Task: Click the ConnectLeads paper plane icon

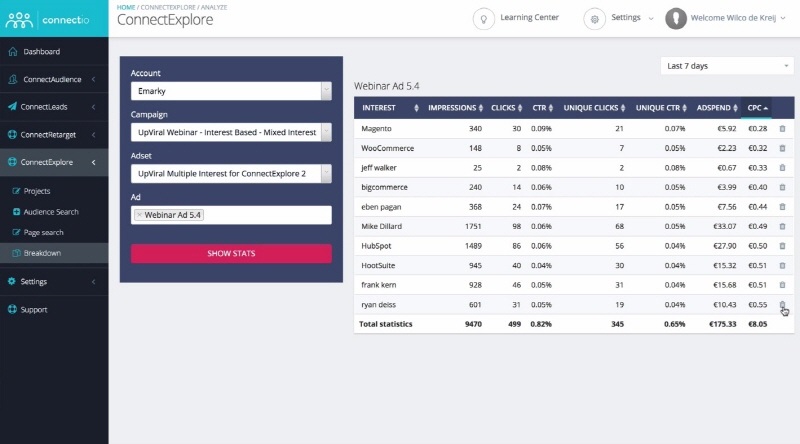Action: click(x=12, y=107)
